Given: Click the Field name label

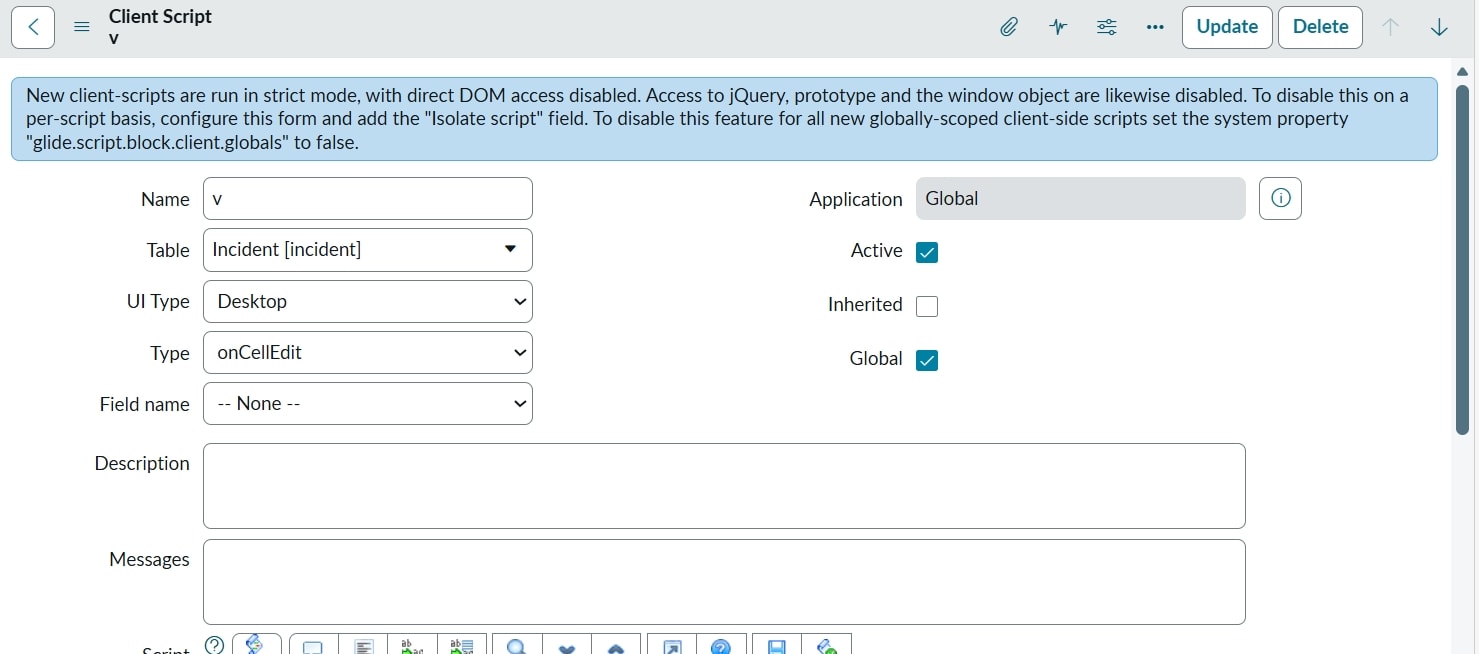Looking at the screenshot, I should (145, 404).
